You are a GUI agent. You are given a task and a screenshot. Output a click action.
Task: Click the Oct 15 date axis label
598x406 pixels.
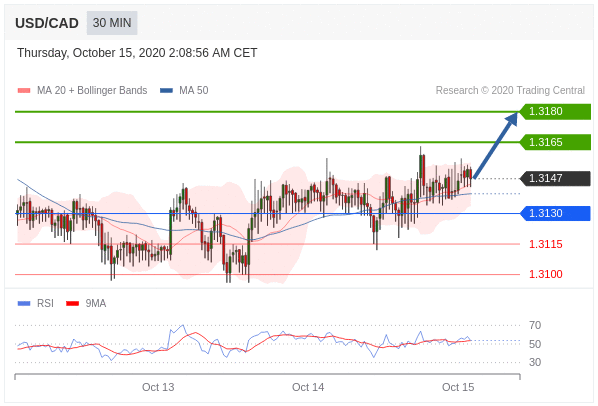[x=458, y=387]
